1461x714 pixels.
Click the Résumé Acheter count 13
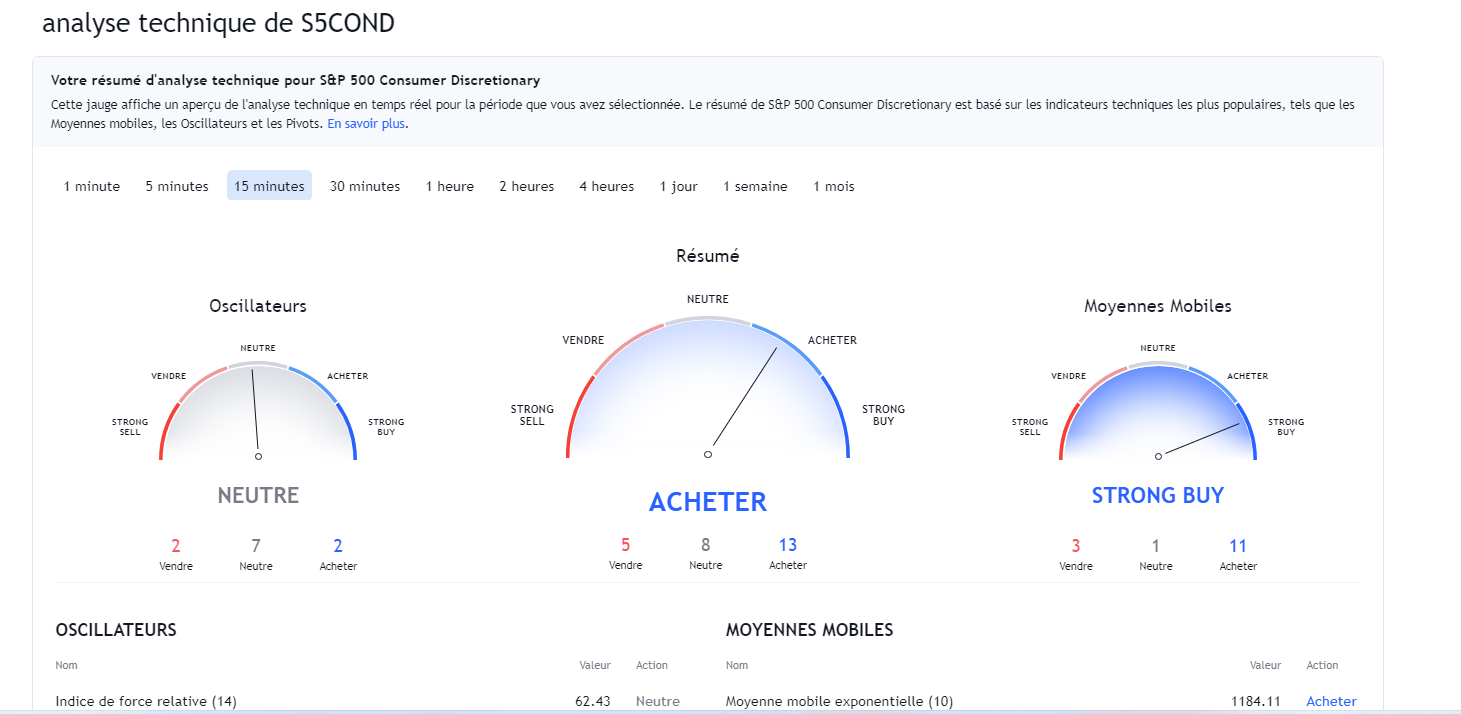788,545
